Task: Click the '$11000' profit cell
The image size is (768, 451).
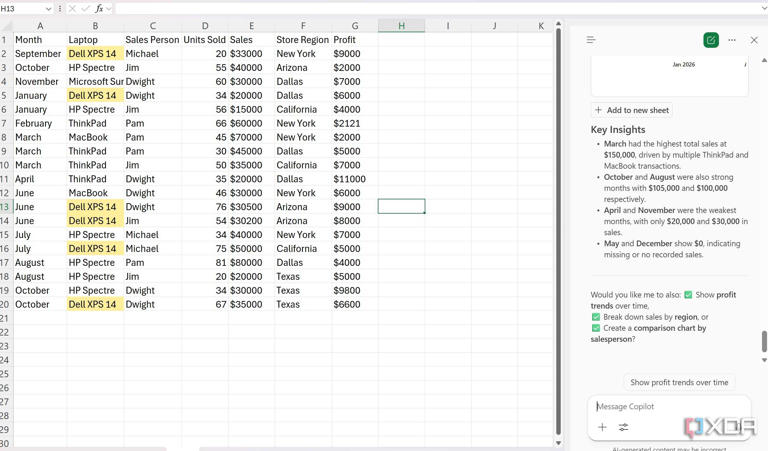Action: 355,179
